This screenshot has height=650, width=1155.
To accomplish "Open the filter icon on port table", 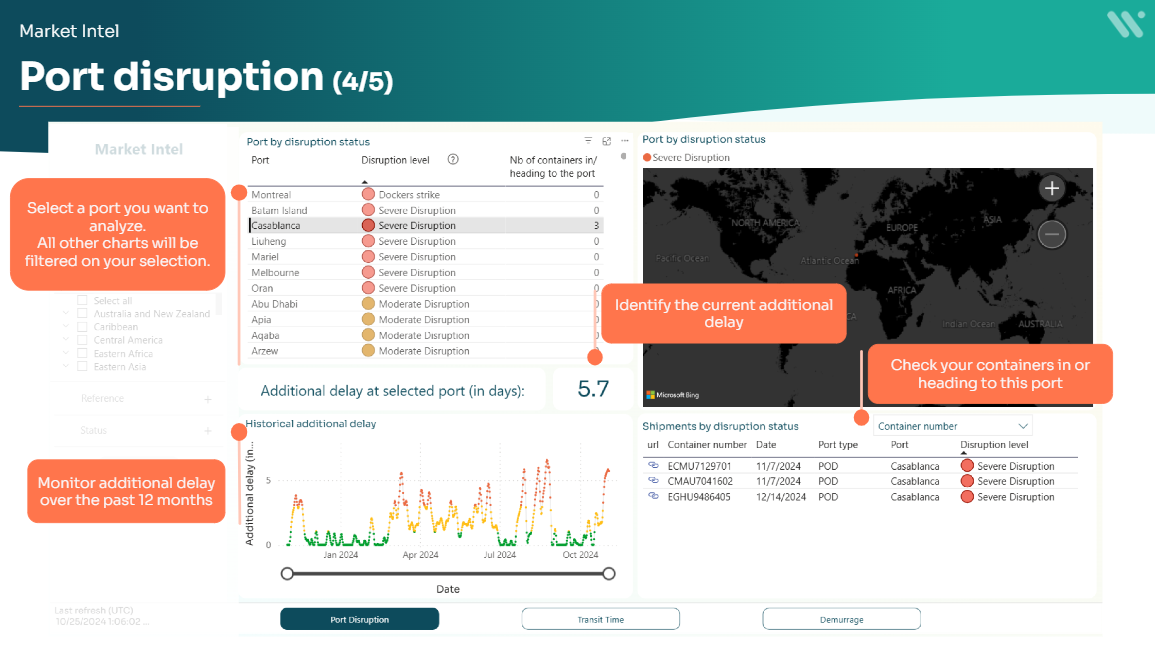I will [x=588, y=141].
